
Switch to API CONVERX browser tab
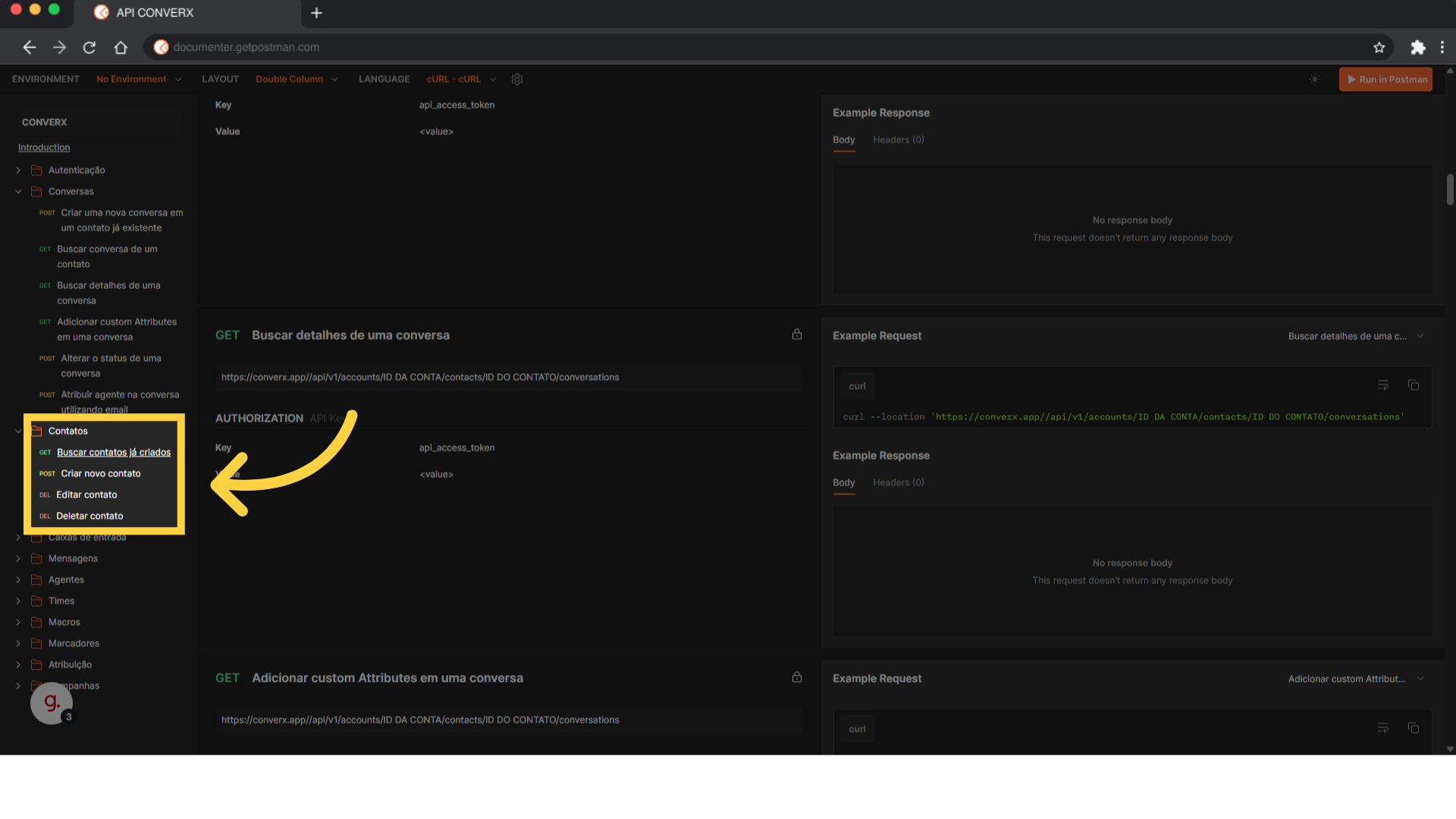pos(188,13)
